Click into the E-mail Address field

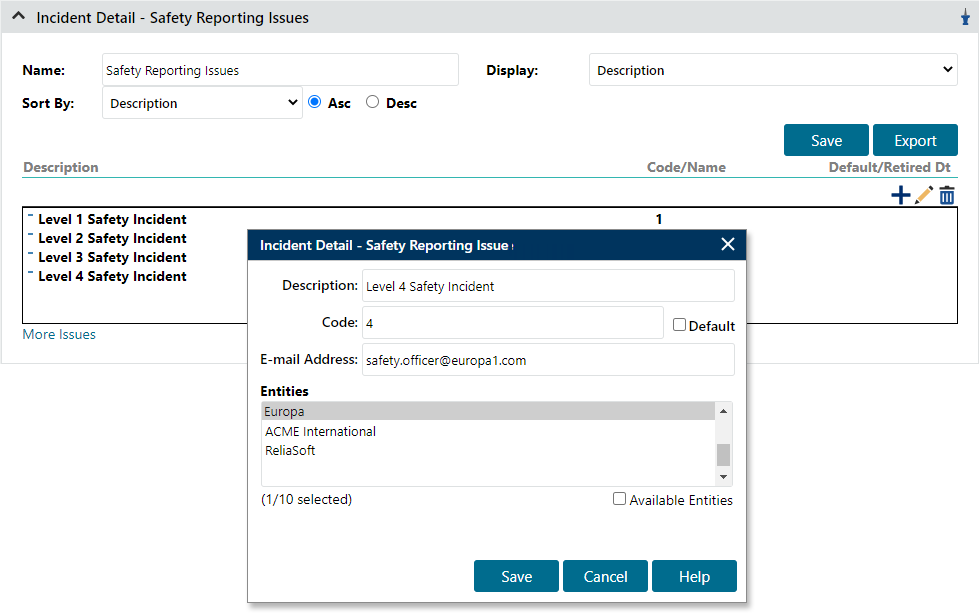coord(548,361)
